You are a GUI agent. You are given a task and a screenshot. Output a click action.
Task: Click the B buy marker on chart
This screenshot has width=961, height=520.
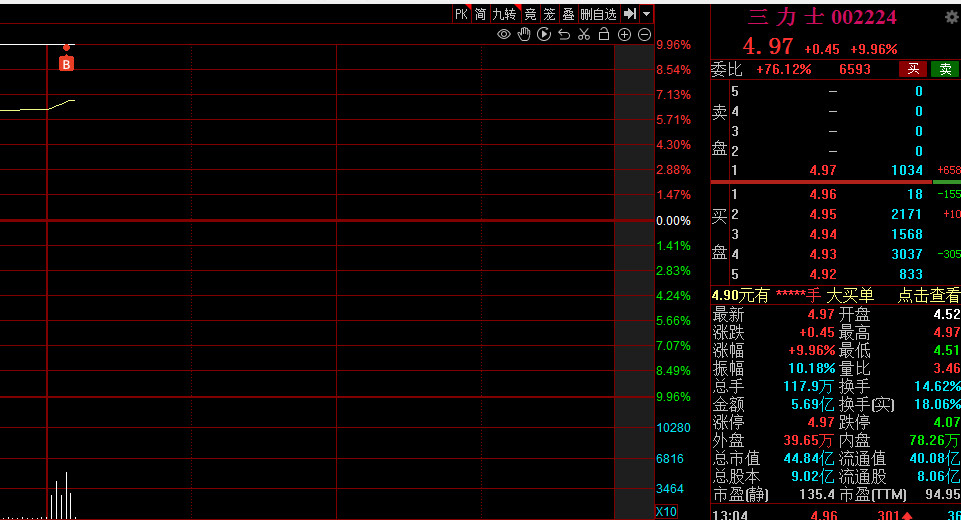click(x=66, y=64)
